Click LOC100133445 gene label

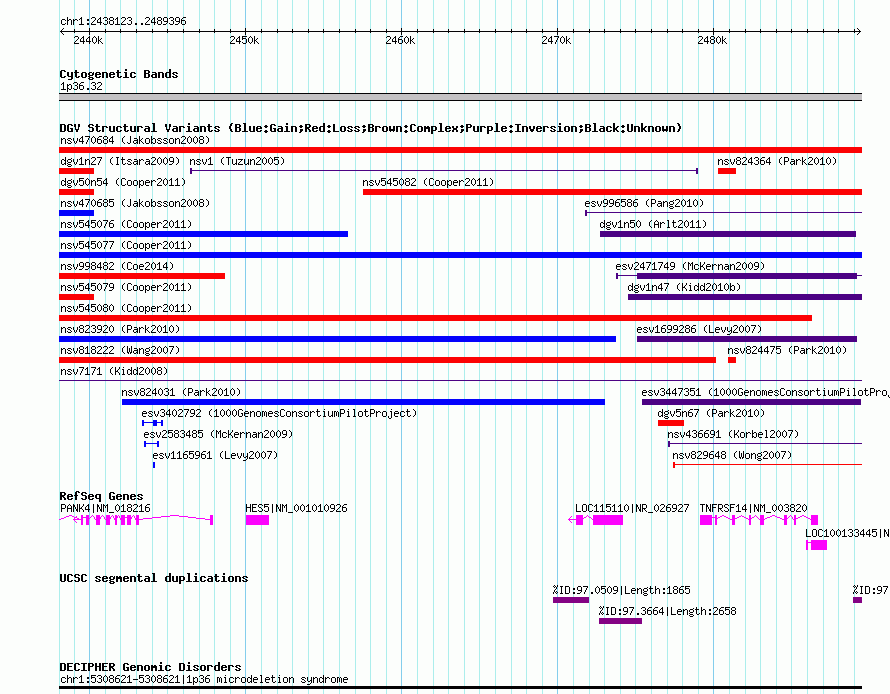tap(847, 533)
